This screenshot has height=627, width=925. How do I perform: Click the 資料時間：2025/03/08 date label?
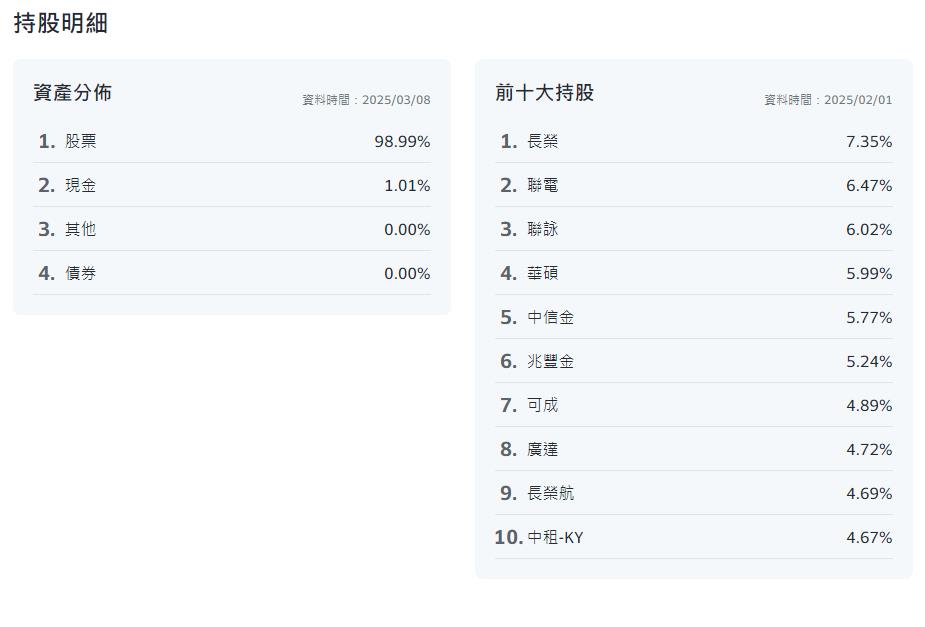(x=366, y=100)
